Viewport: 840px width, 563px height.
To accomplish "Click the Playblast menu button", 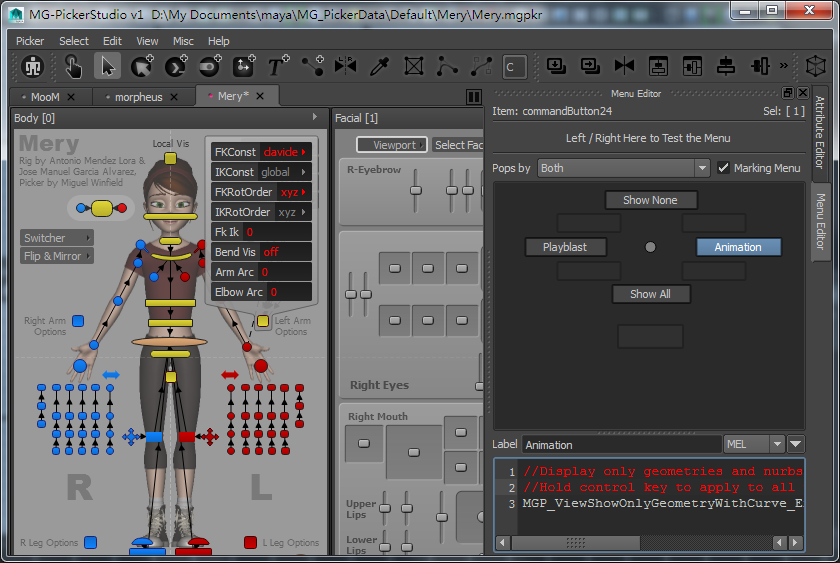I will 565,247.
